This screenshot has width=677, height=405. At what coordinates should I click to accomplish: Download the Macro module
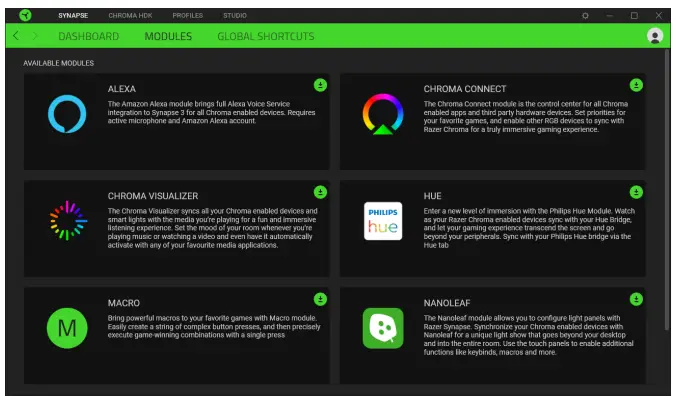[x=320, y=299]
